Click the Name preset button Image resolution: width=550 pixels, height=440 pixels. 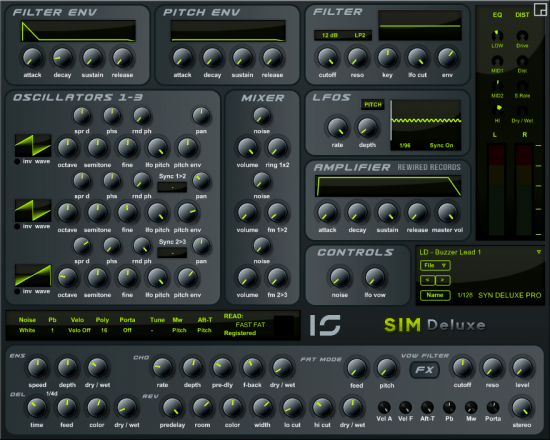pyautogui.click(x=435, y=295)
